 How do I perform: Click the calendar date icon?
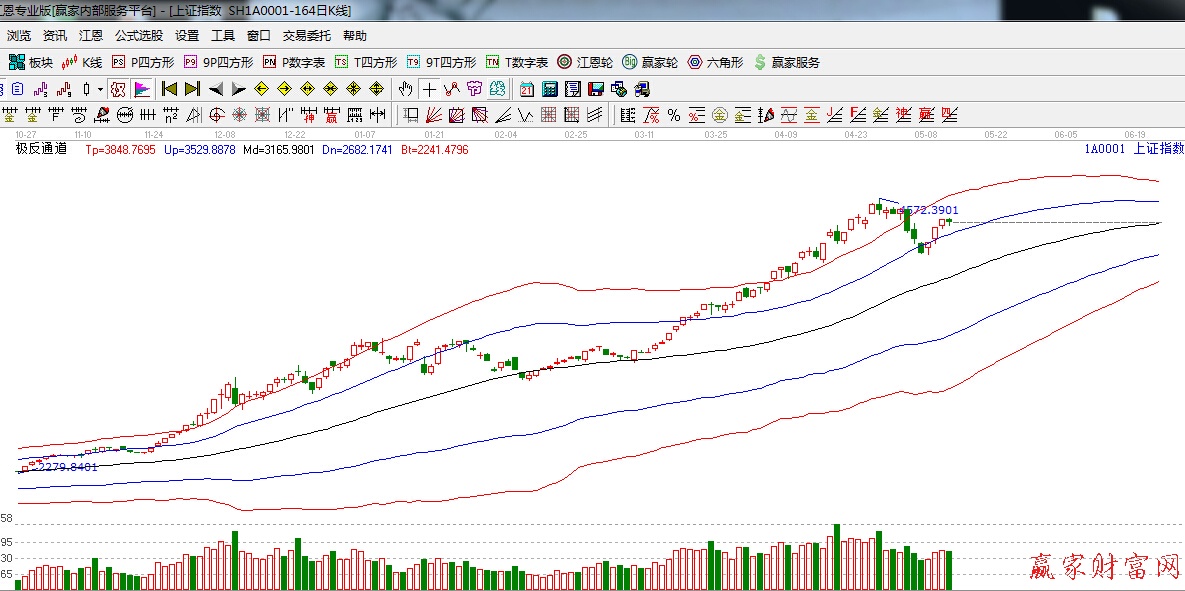tap(526, 89)
